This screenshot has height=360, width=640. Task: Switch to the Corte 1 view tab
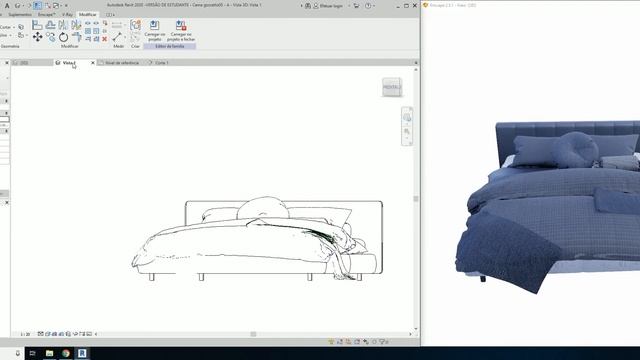pos(162,63)
